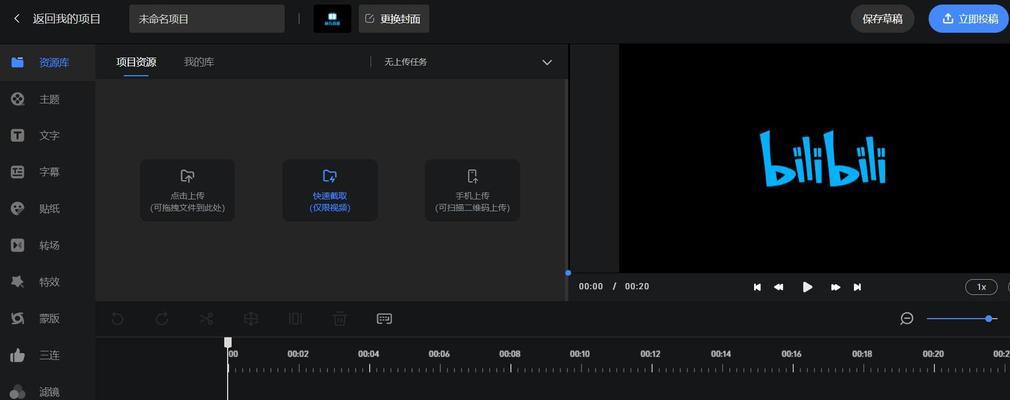Play the preview video

(x=807, y=287)
